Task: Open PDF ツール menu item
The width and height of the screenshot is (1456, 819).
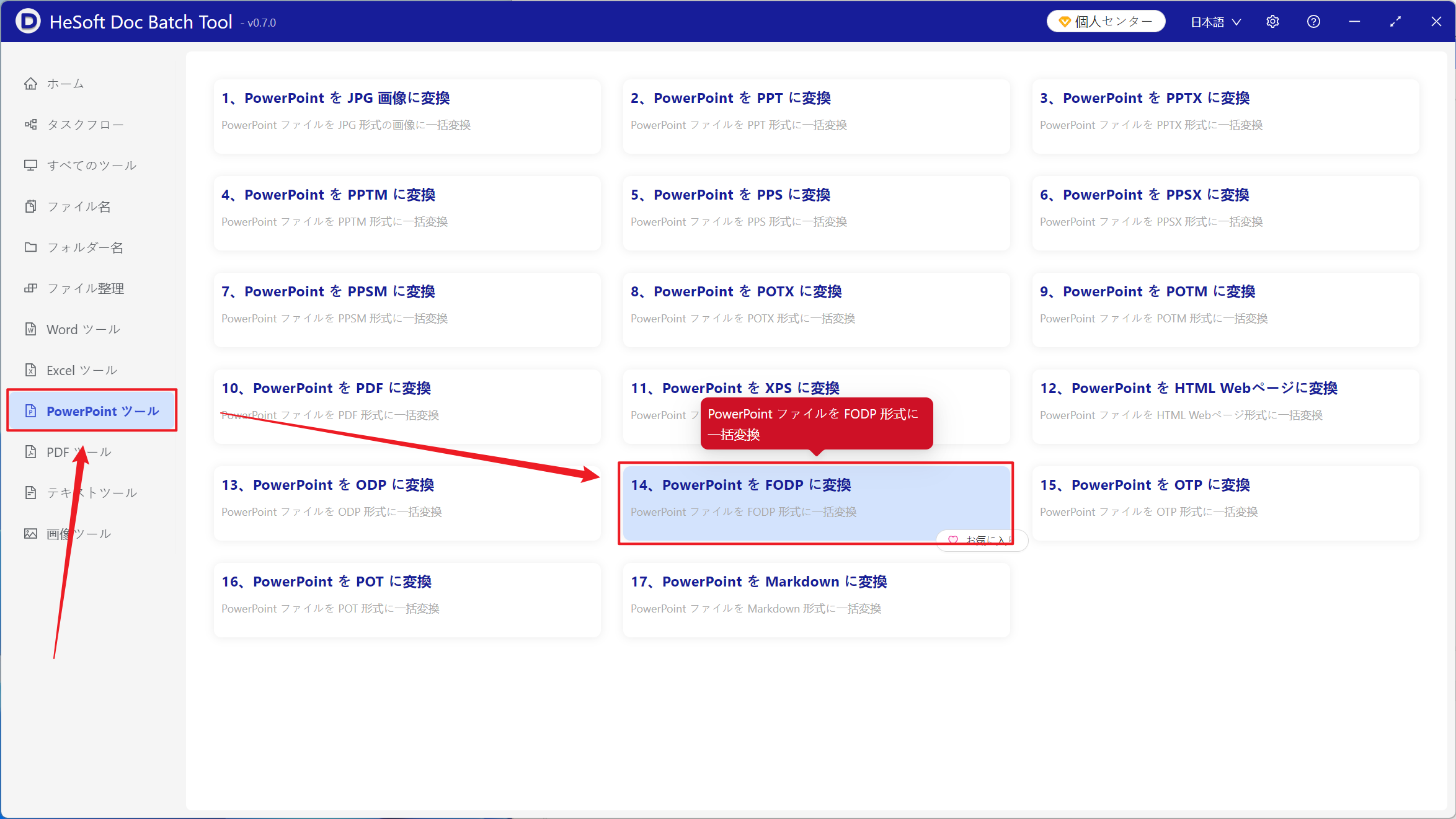Action: (92, 452)
